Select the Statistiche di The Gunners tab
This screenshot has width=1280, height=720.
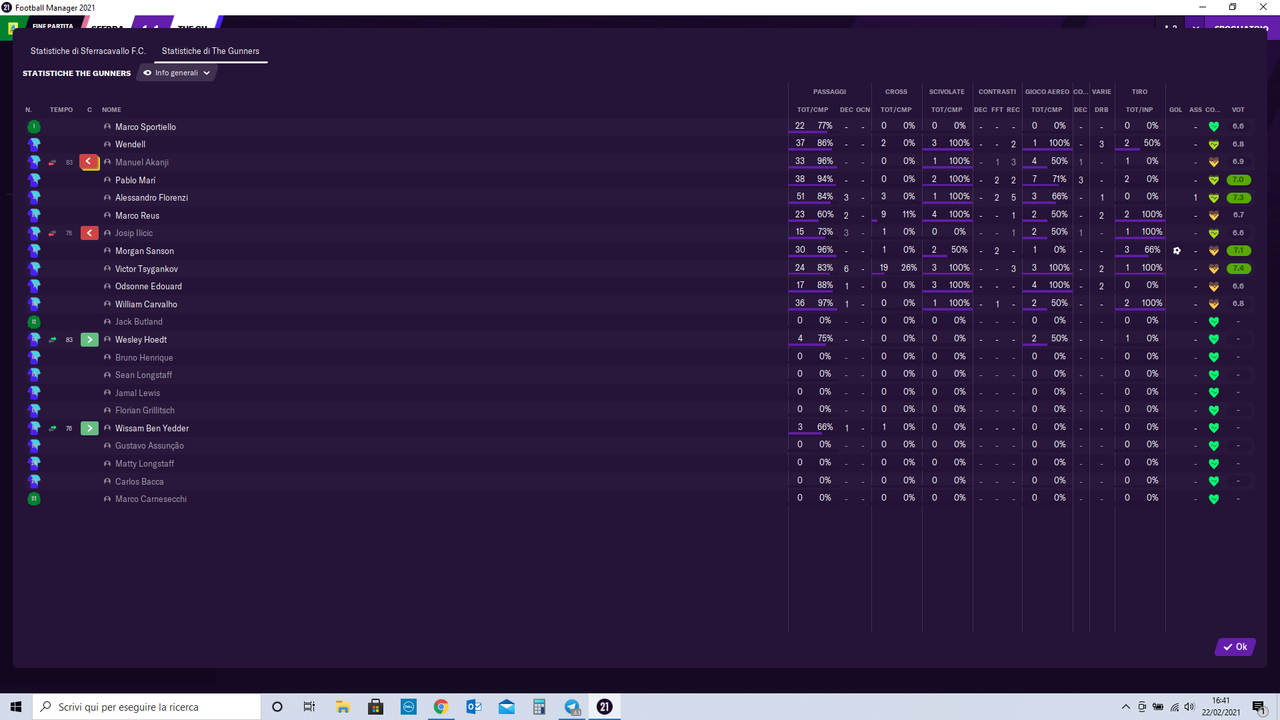point(210,51)
